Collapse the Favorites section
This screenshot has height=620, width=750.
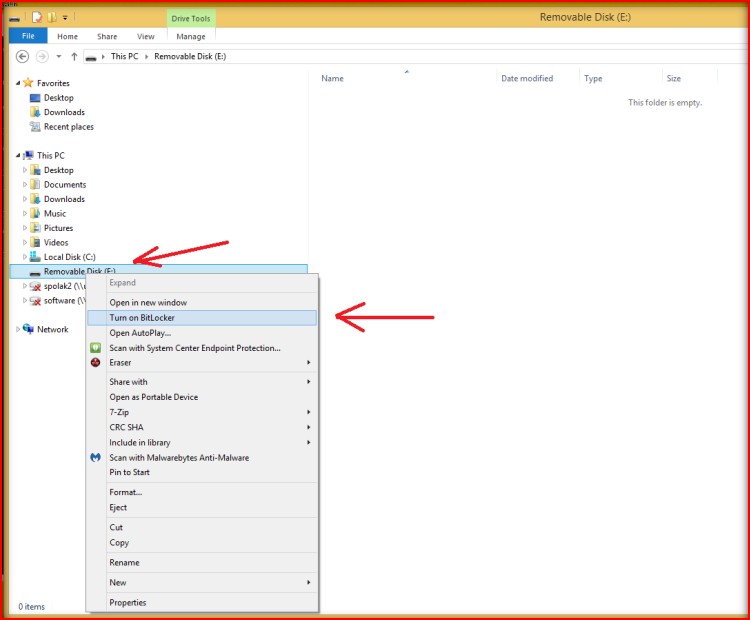[18, 83]
